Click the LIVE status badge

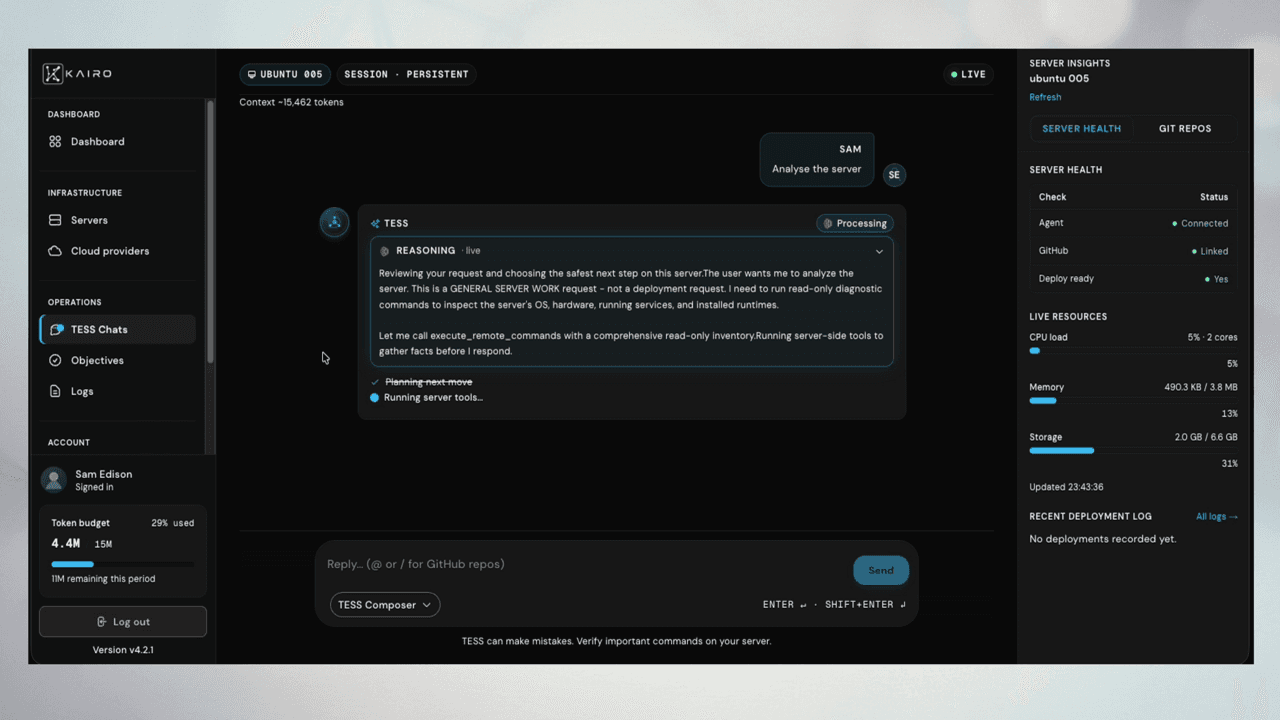pos(968,75)
